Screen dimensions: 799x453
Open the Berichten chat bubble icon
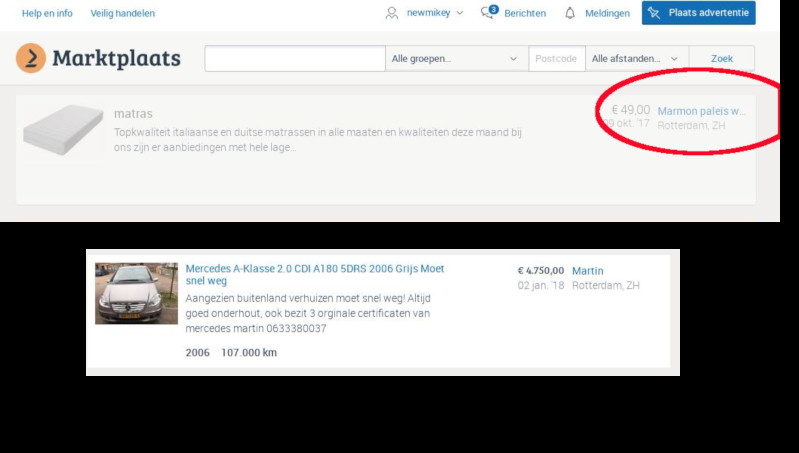coord(489,13)
